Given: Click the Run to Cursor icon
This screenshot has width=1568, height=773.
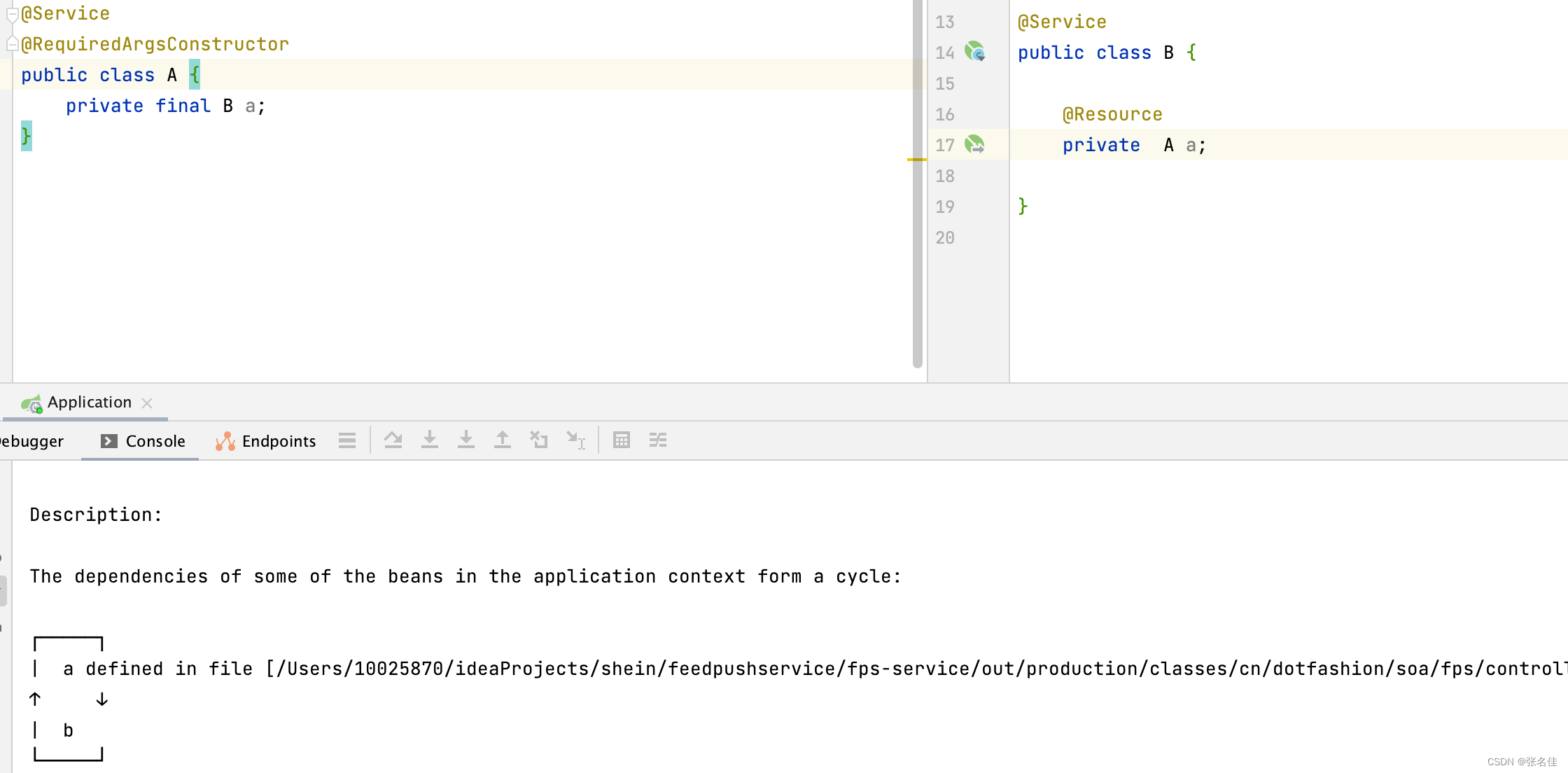Looking at the screenshot, I should click(x=575, y=440).
